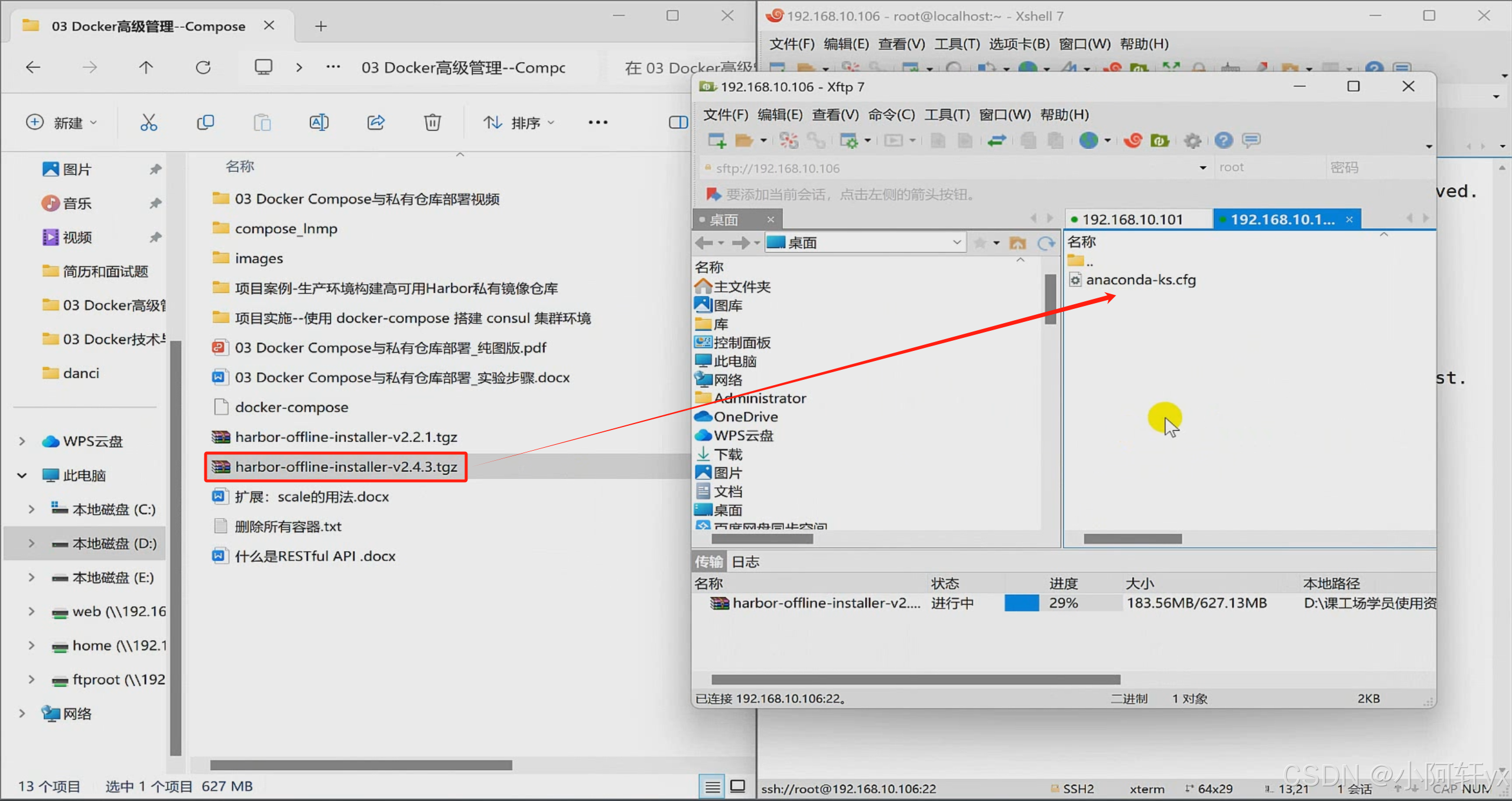Toggle the preview pane button in File Explorer

[x=678, y=122]
